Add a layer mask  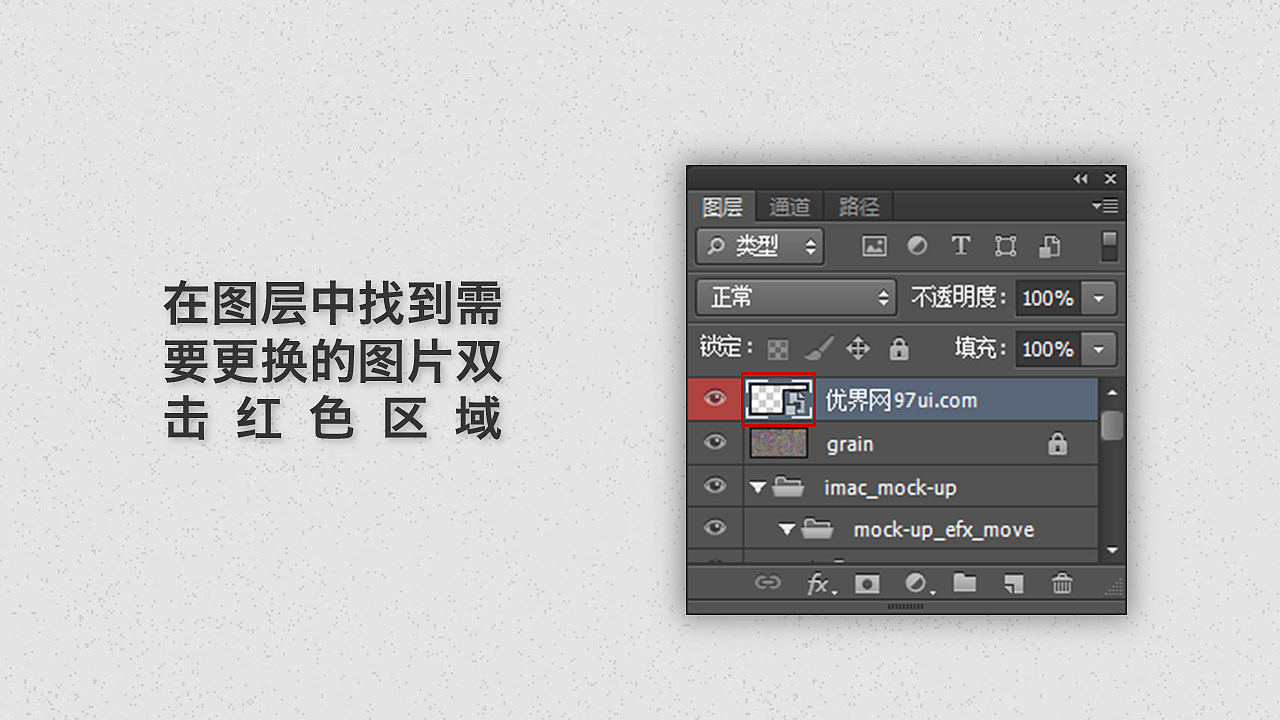(x=867, y=583)
